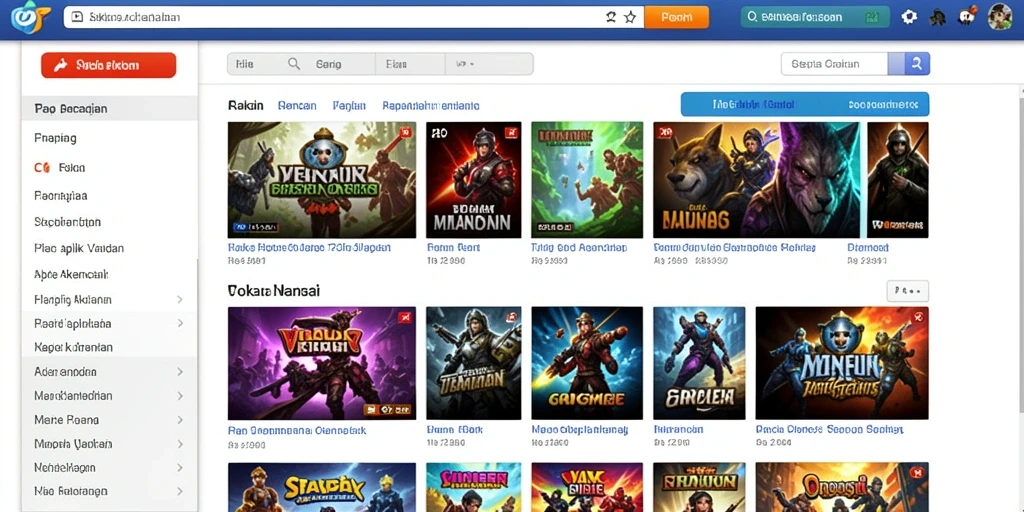Screen dimensions: 1024x512
Task: Open the 'Fomn Fert' link under MIANDNN
Action: (453, 248)
